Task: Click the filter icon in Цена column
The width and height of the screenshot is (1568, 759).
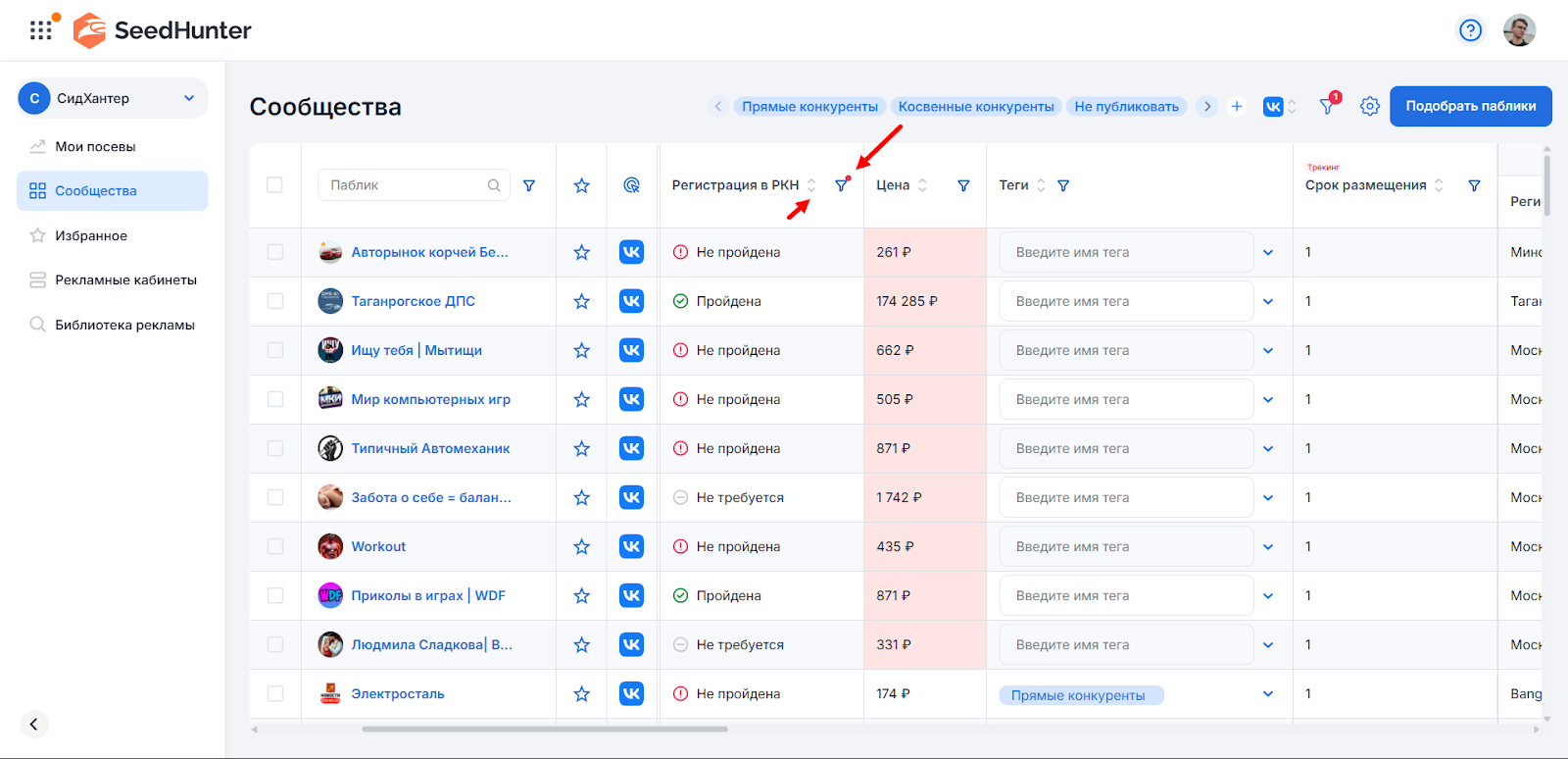Action: point(963,185)
